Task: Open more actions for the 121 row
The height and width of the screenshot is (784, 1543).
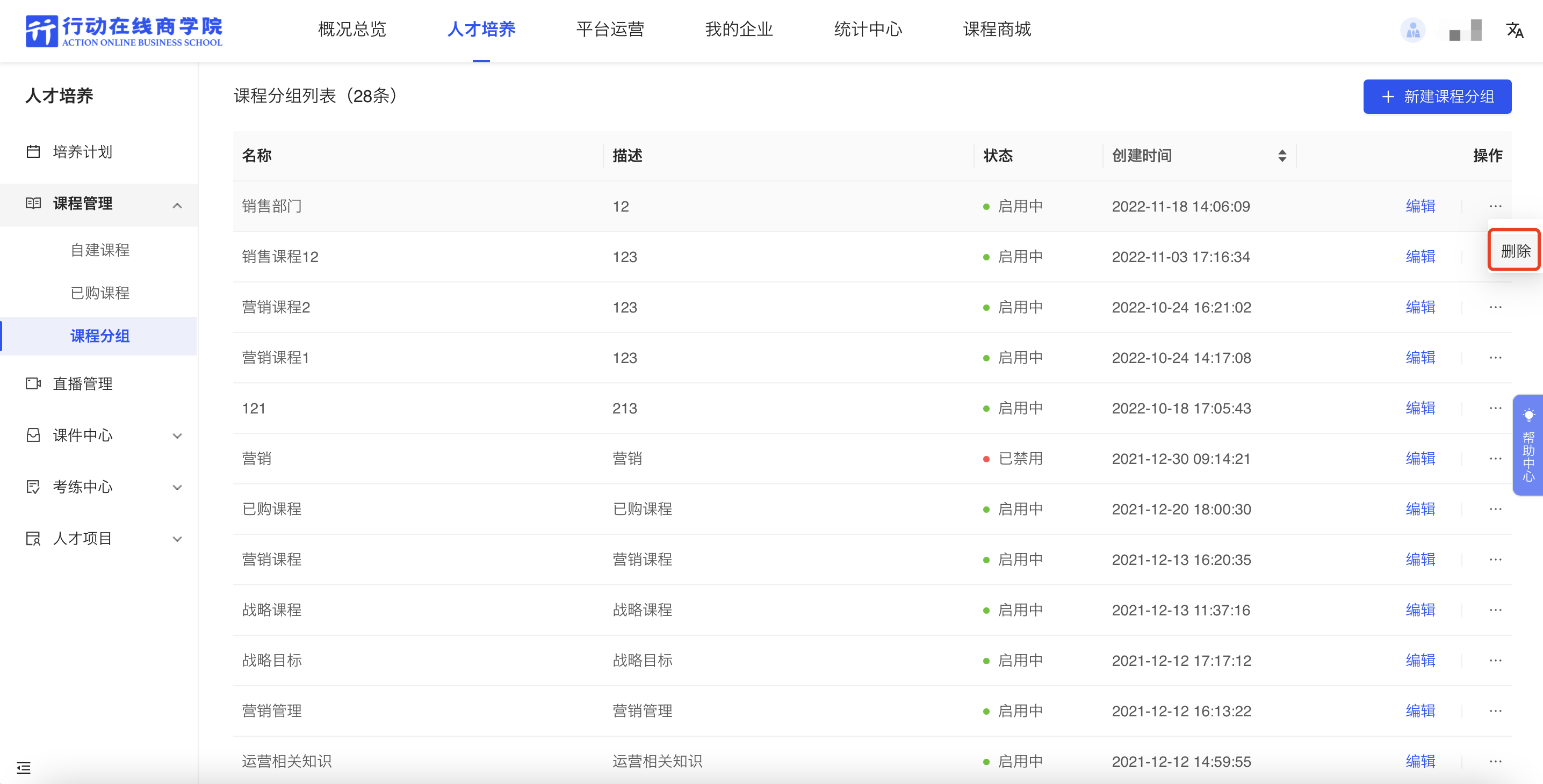Action: (x=1495, y=408)
